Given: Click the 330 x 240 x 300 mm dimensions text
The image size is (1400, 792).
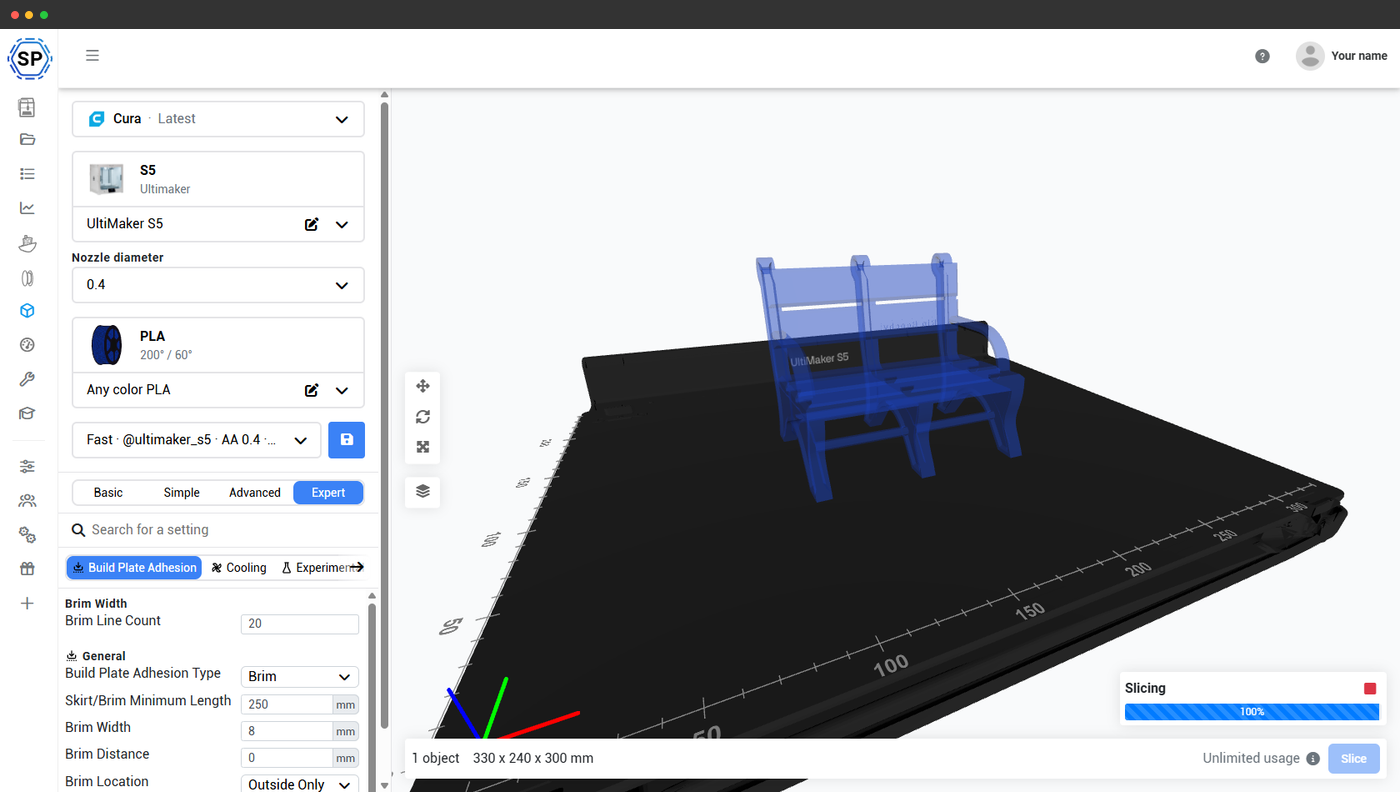Looking at the screenshot, I should pyautogui.click(x=533, y=758).
